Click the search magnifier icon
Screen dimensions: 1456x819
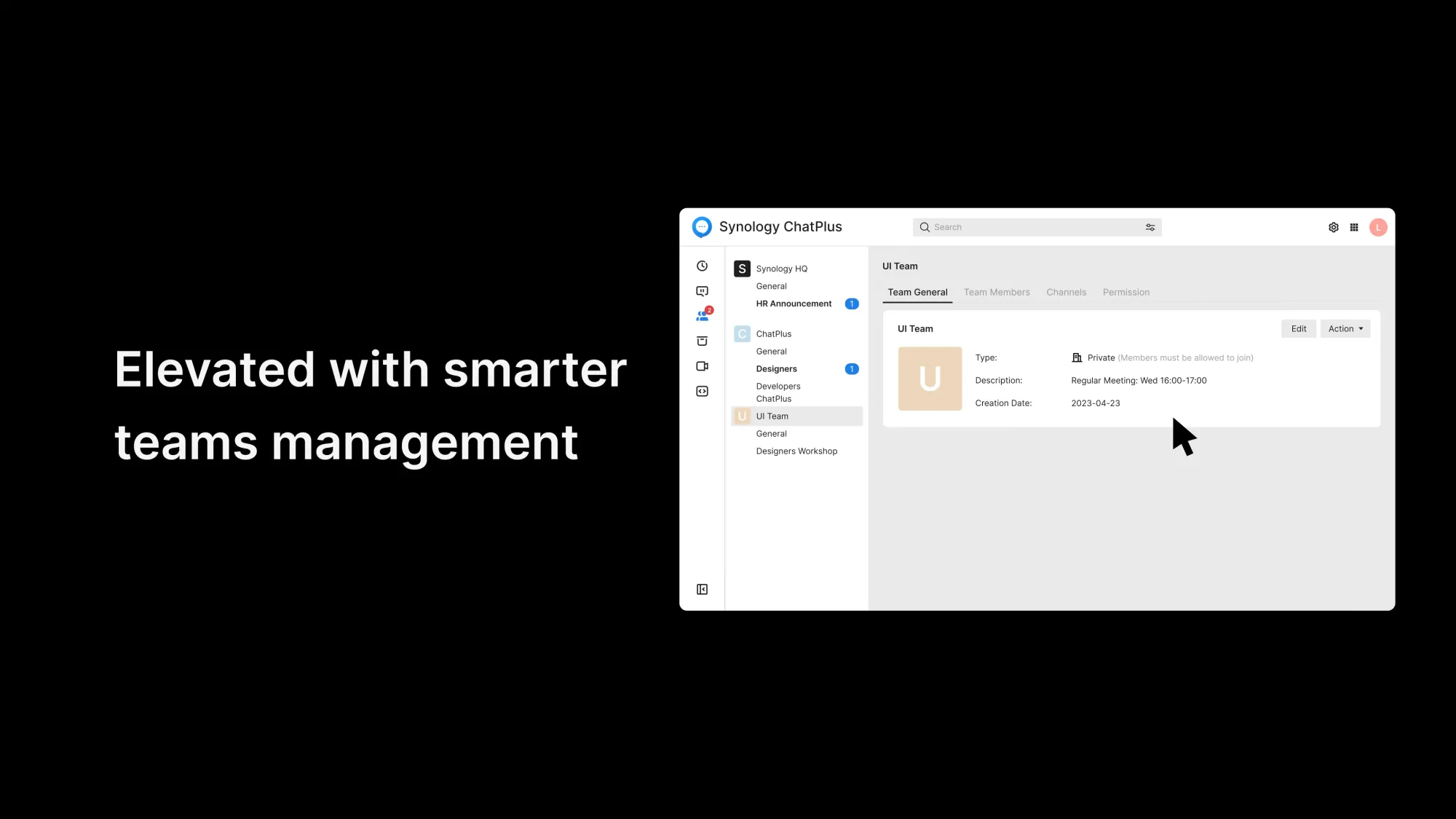pos(925,227)
